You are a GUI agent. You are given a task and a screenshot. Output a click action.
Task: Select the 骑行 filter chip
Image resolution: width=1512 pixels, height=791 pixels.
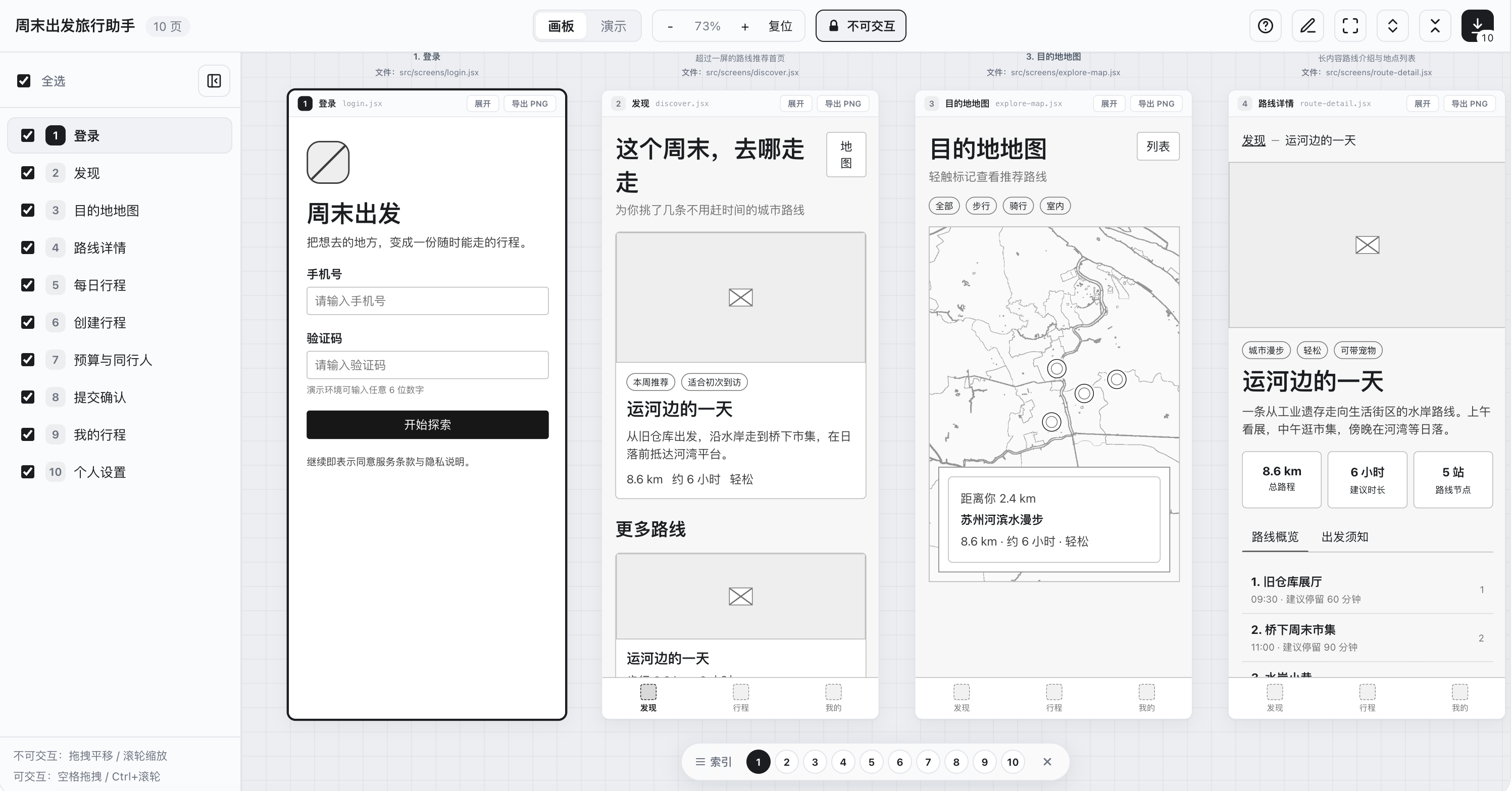click(x=1018, y=206)
